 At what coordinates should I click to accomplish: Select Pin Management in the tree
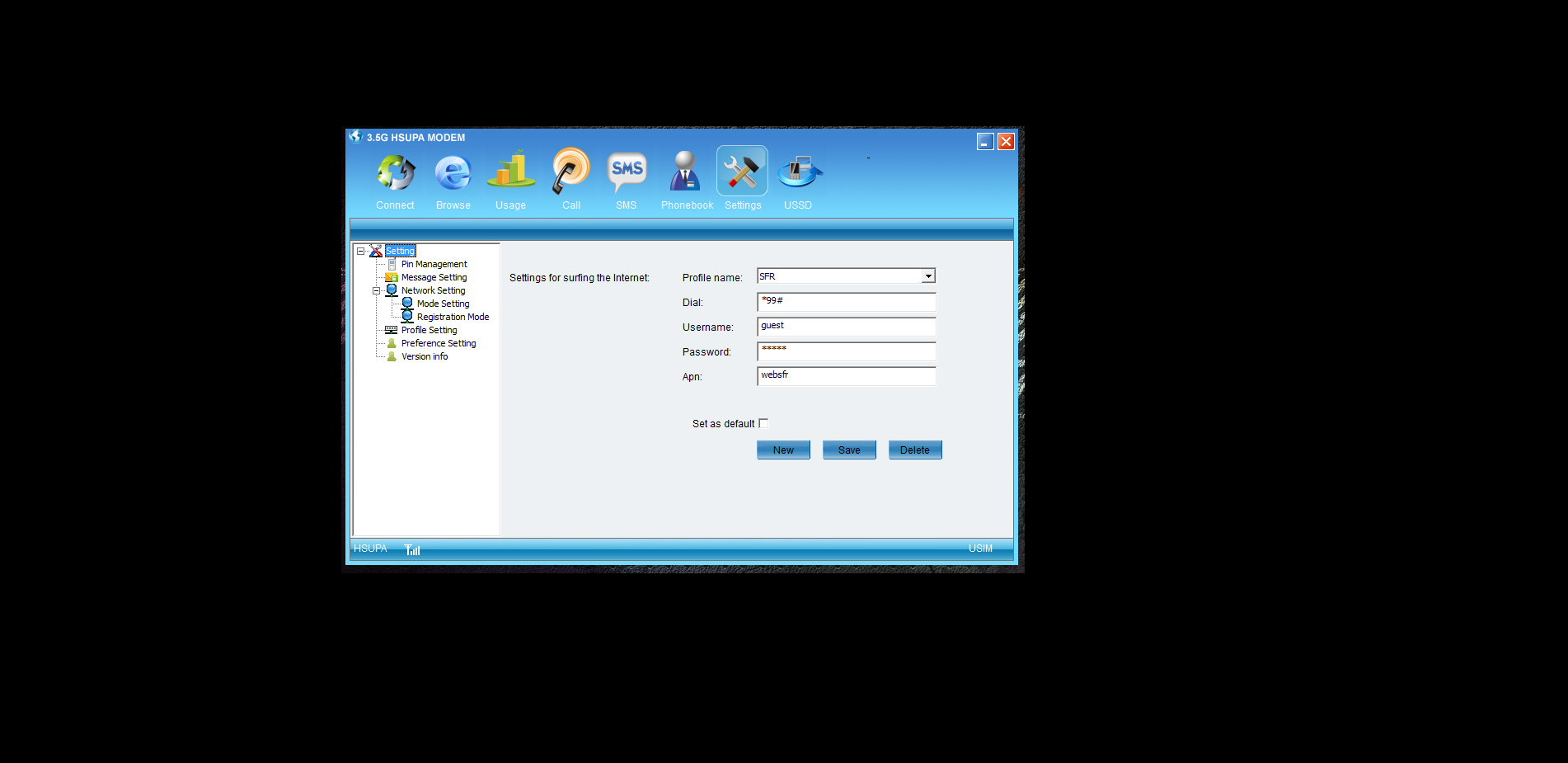(x=434, y=265)
